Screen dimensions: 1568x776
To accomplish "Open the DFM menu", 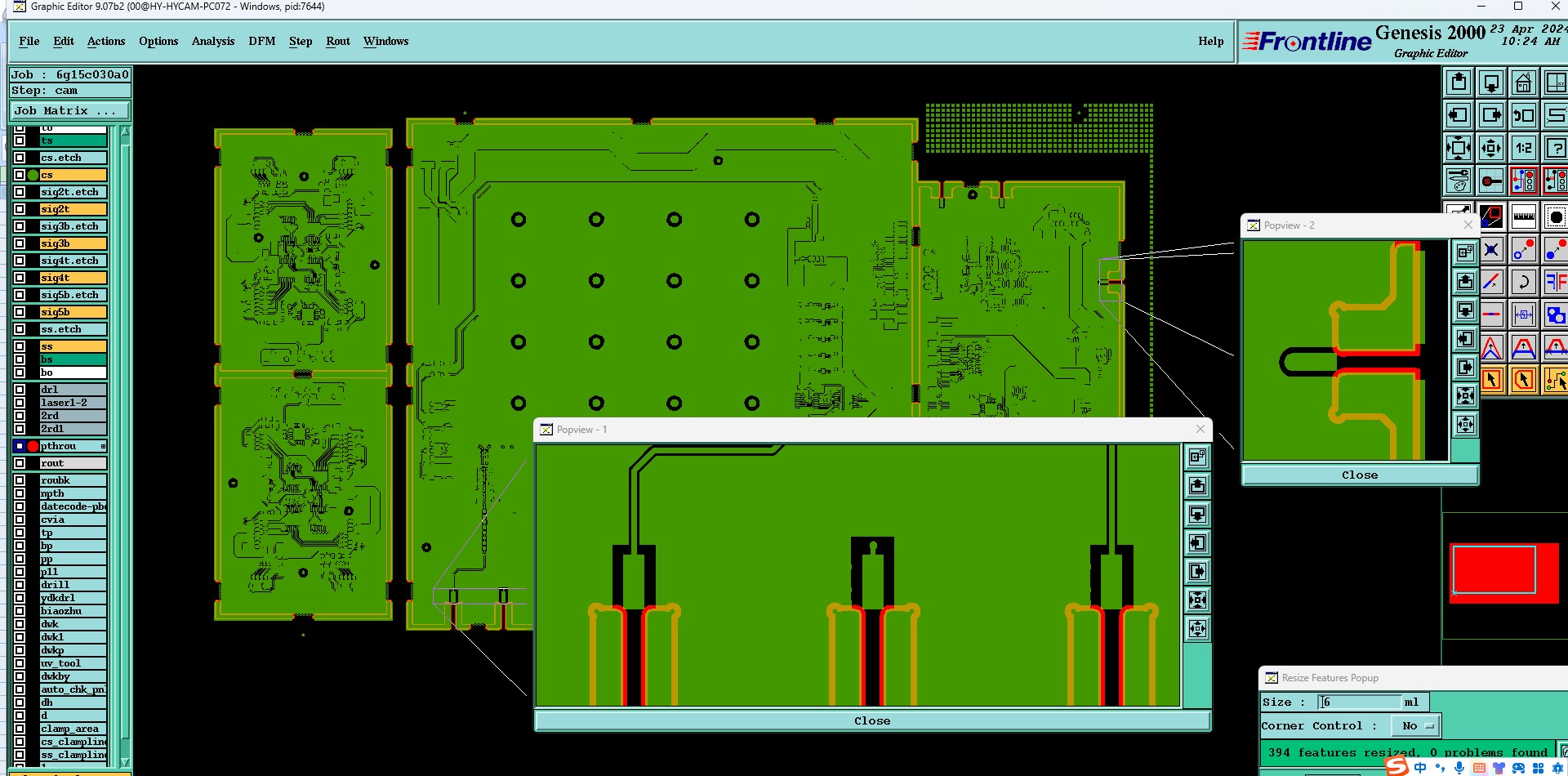I will 262,41.
